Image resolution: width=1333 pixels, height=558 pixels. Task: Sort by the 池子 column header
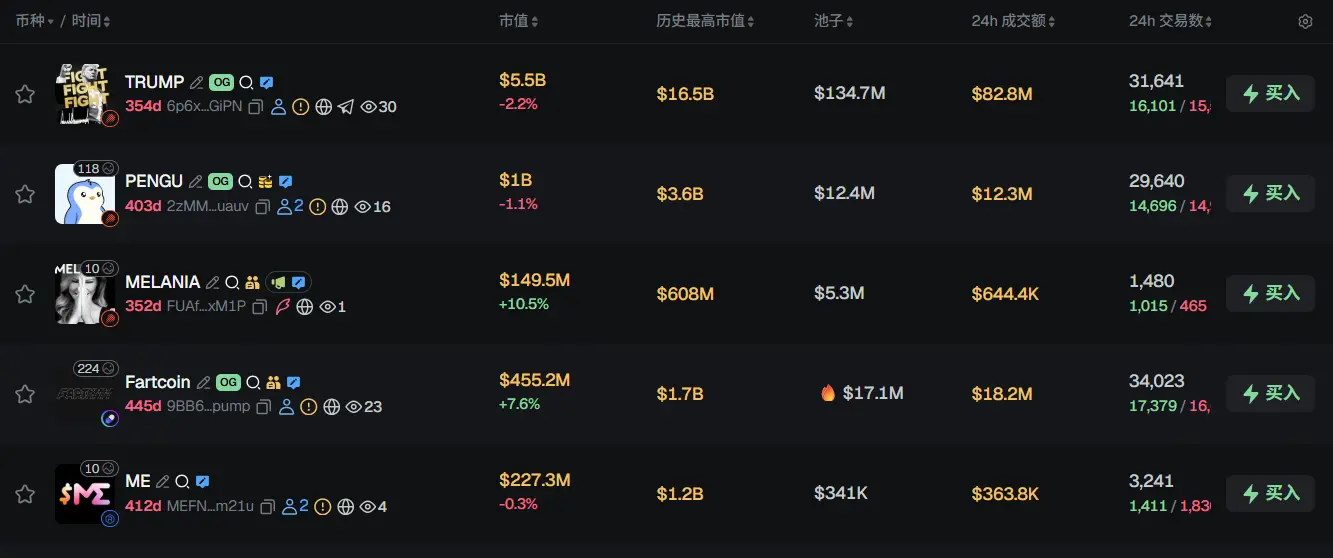(833, 22)
